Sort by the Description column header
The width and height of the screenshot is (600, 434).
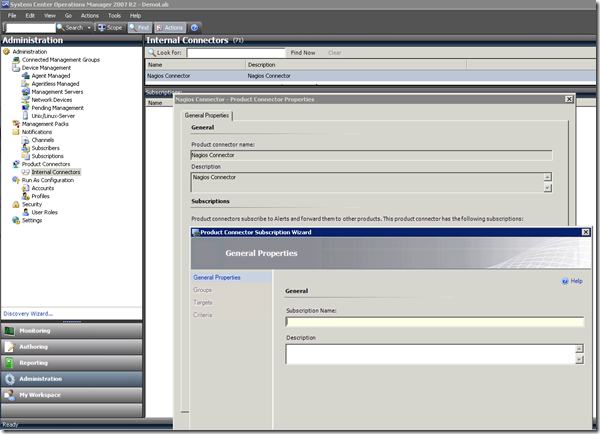click(356, 65)
